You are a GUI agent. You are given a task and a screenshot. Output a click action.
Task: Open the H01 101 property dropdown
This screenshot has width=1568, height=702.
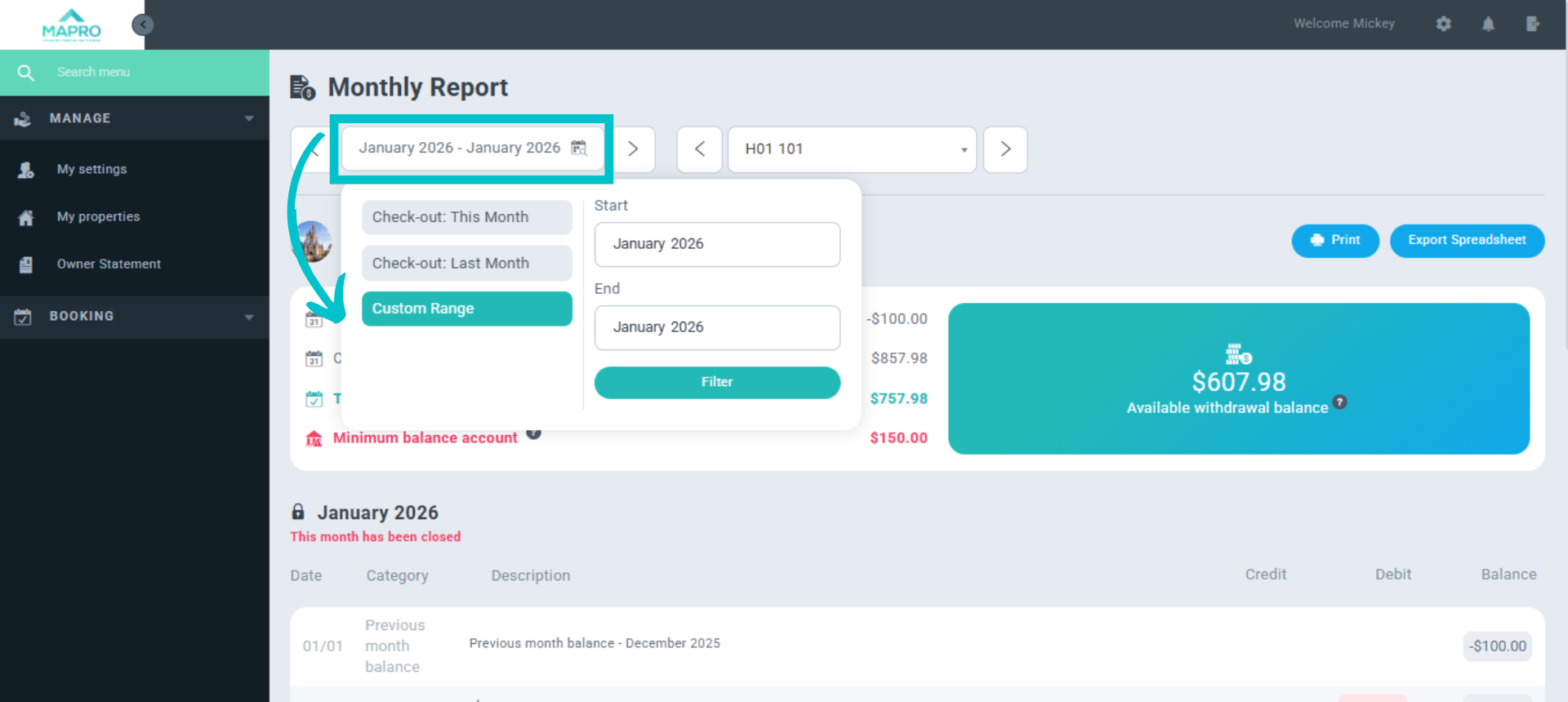852,149
